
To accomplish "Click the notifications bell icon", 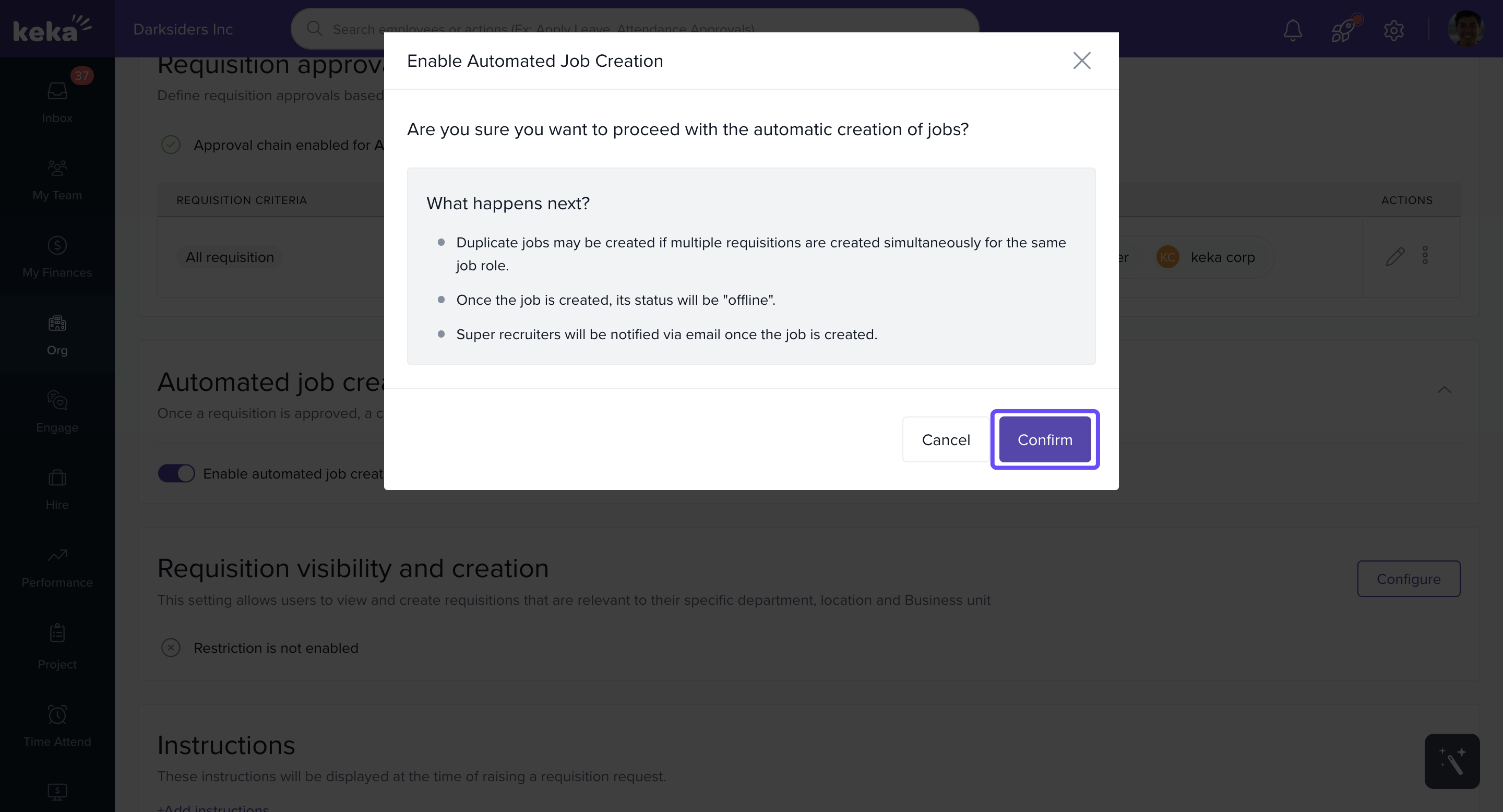I will (x=1292, y=30).
